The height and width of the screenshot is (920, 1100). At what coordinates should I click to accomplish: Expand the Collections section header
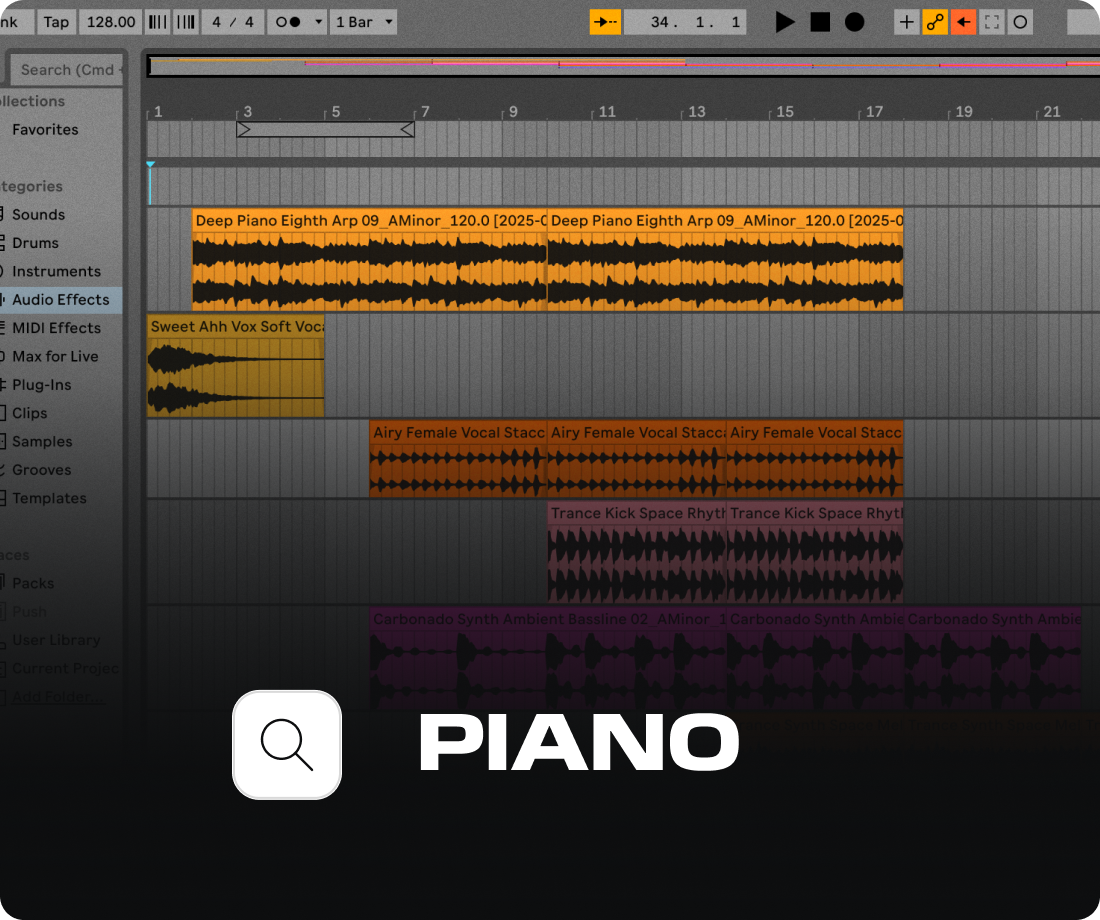[x=30, y=101]
